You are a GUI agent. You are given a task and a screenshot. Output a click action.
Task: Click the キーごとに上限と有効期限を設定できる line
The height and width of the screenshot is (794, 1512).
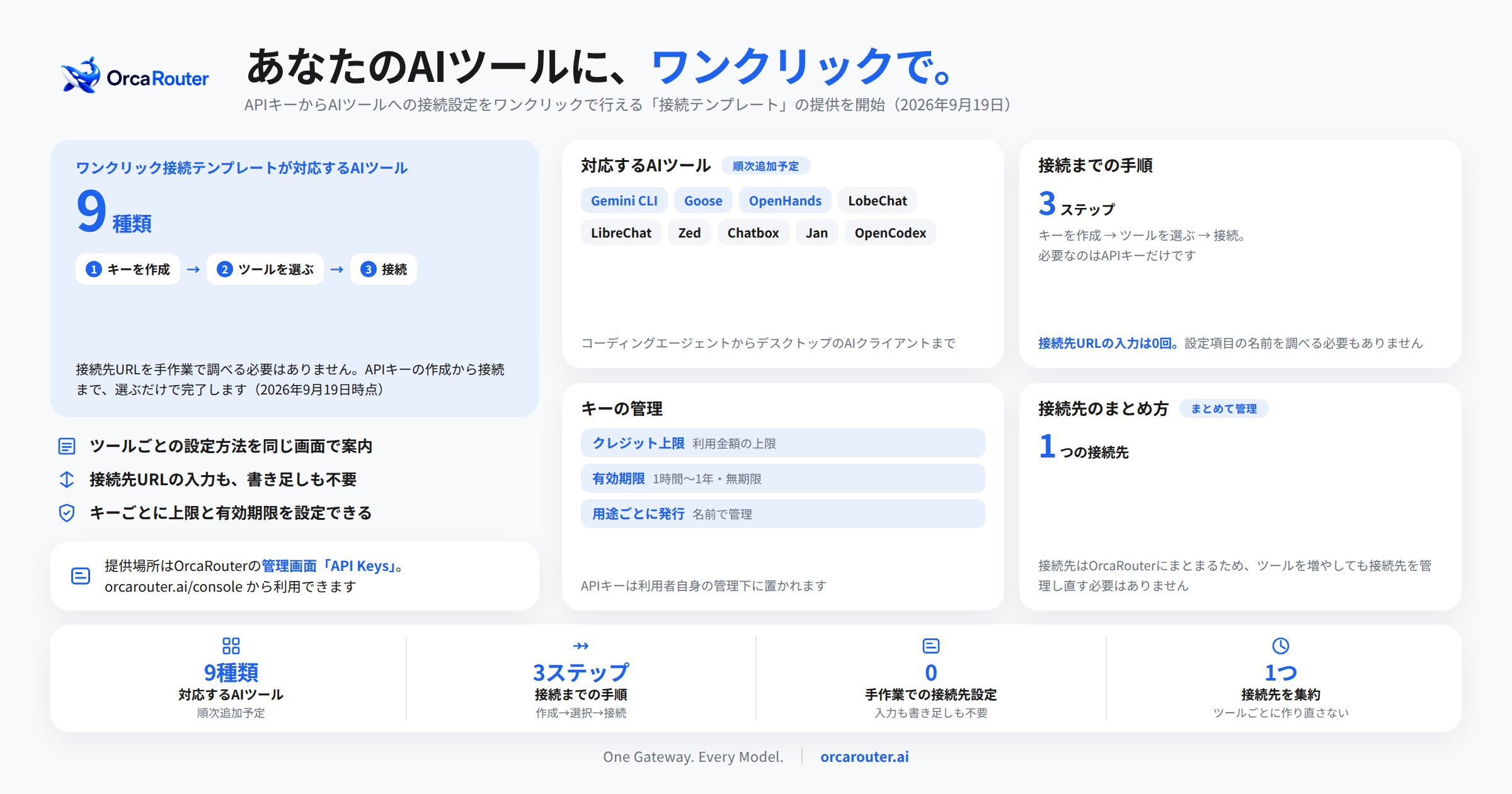231,513
